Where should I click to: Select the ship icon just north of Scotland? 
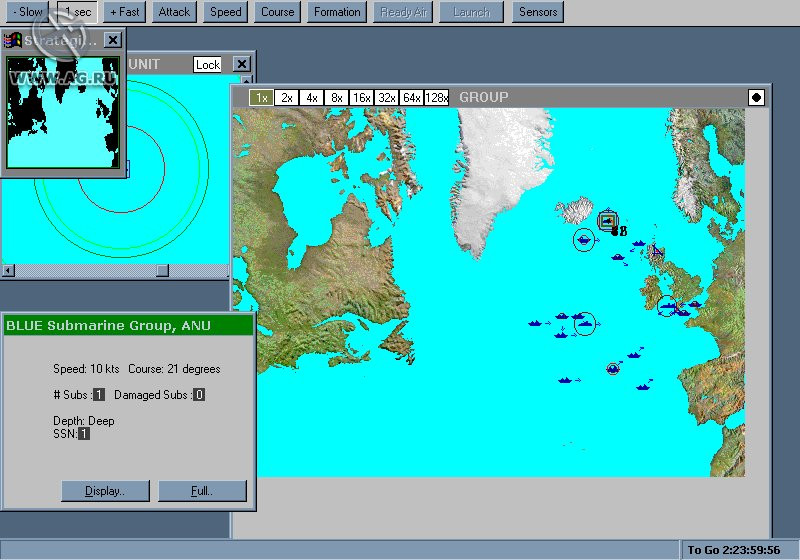(x=639, y=244)
